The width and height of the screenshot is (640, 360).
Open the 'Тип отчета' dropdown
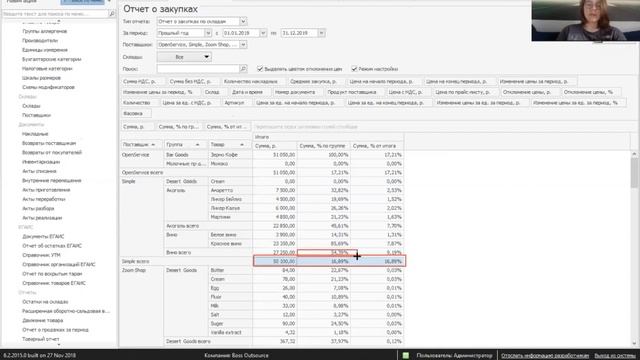point(243,21)
